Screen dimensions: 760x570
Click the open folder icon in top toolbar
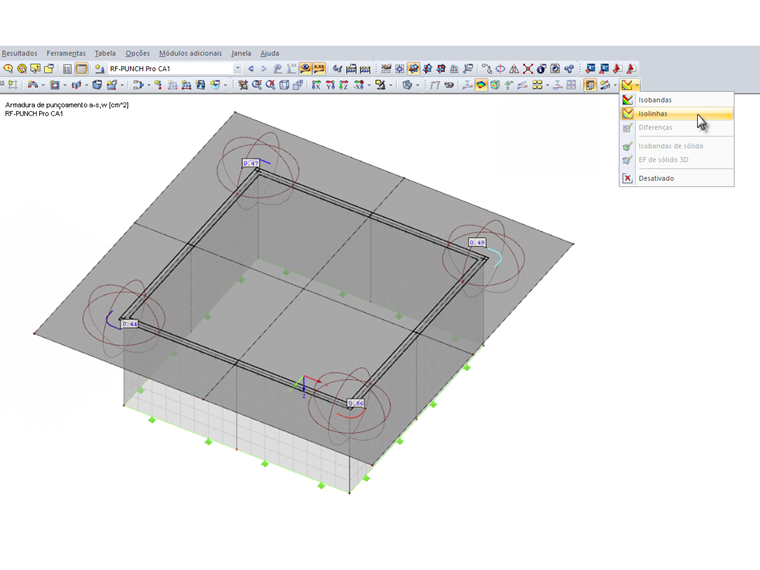(x=49, y=69)
